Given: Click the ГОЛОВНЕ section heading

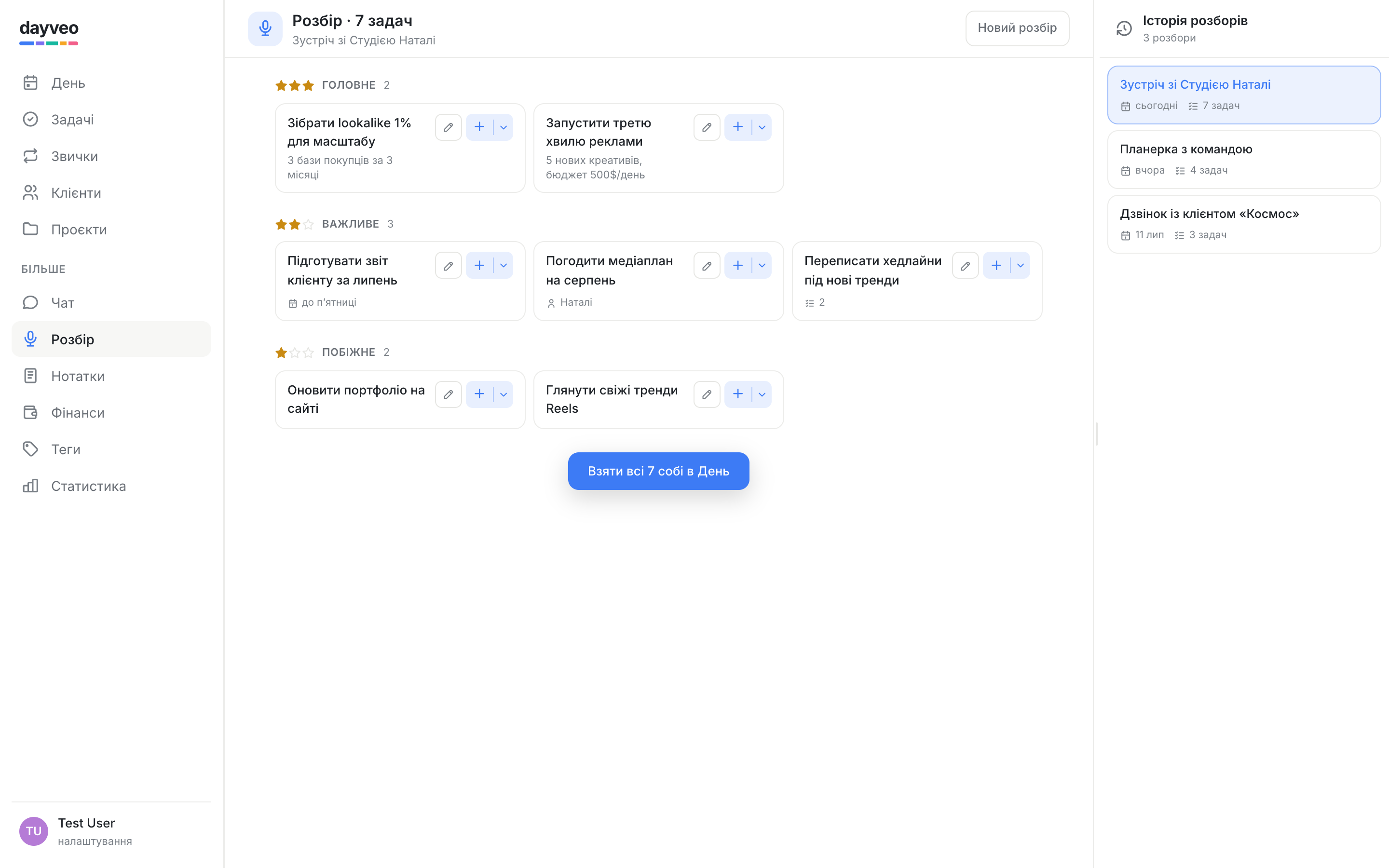Looking at the screenshot, I should pyautogui.click(x=348, y=85).
